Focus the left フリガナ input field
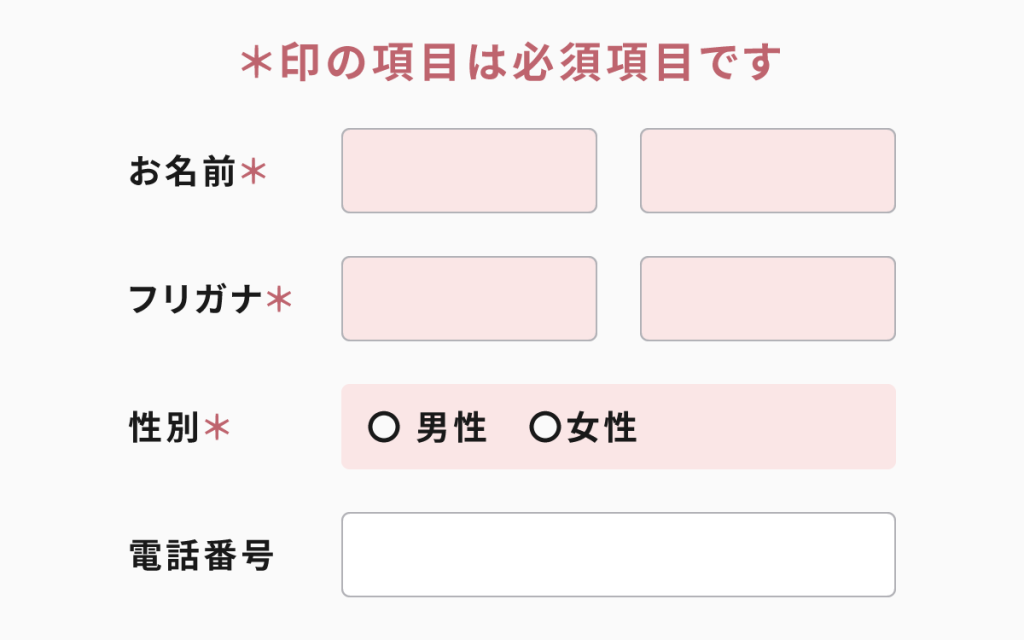 click(469, 299)
